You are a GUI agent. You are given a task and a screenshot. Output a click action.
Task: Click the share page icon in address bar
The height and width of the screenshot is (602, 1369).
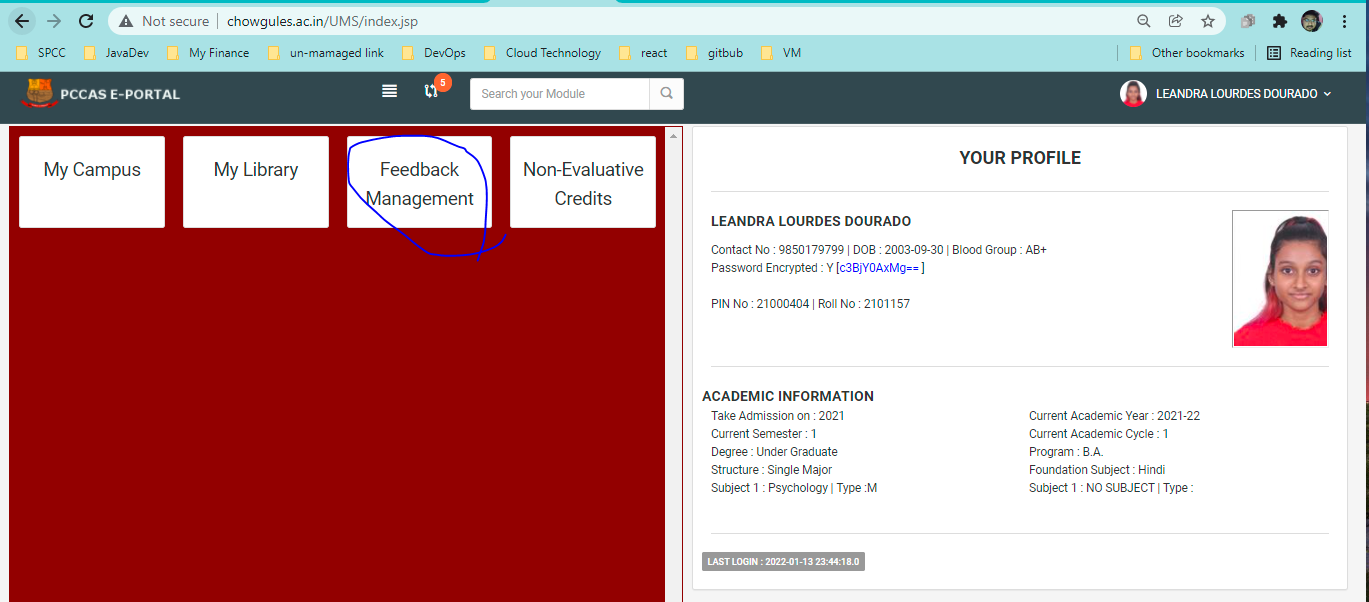1176,21
